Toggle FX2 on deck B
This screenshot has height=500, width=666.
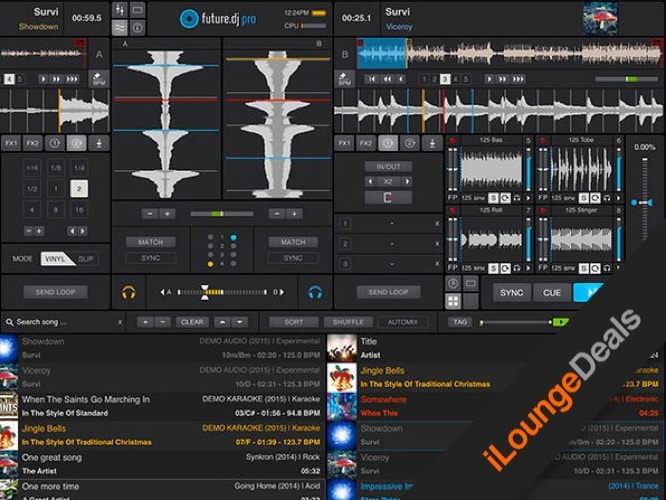(366, 143)
